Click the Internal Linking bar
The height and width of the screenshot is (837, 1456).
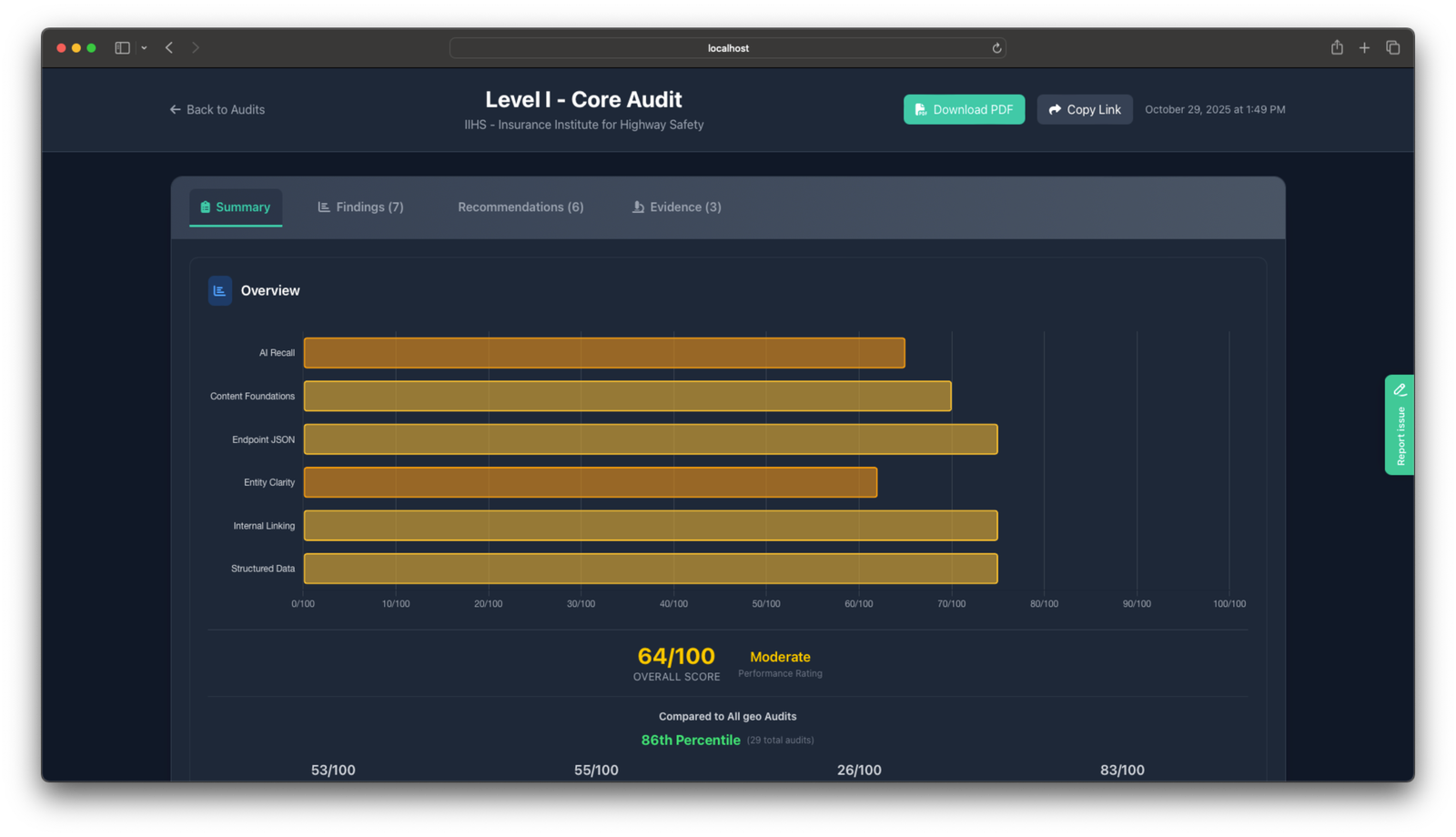(x=651, y=526)
